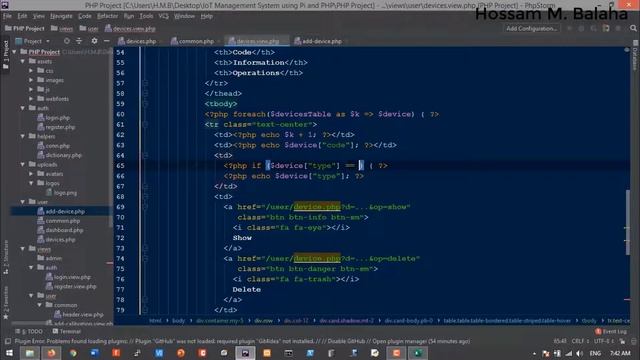Viewport: 640px width, 360px height.
Task: Select add-device.php in the project tree
Action: coord(61,211)
